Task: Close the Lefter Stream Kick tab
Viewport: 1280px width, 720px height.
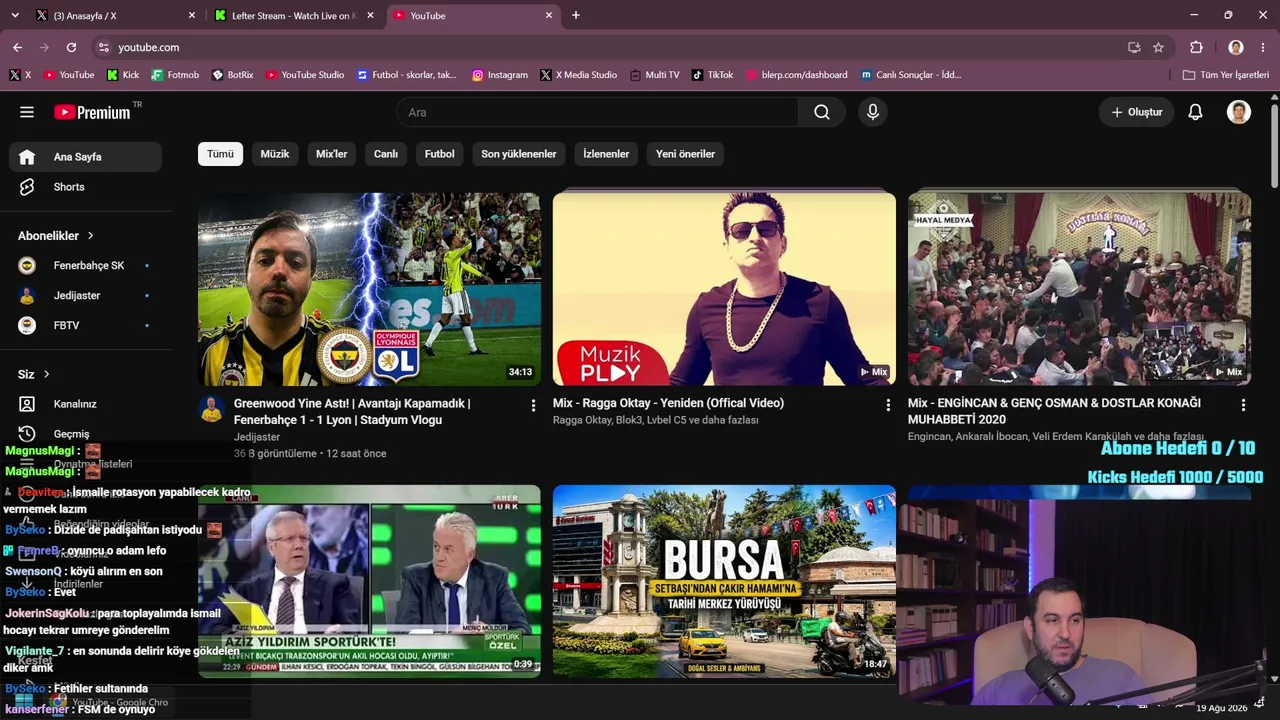Action: (x=370, y=15)
